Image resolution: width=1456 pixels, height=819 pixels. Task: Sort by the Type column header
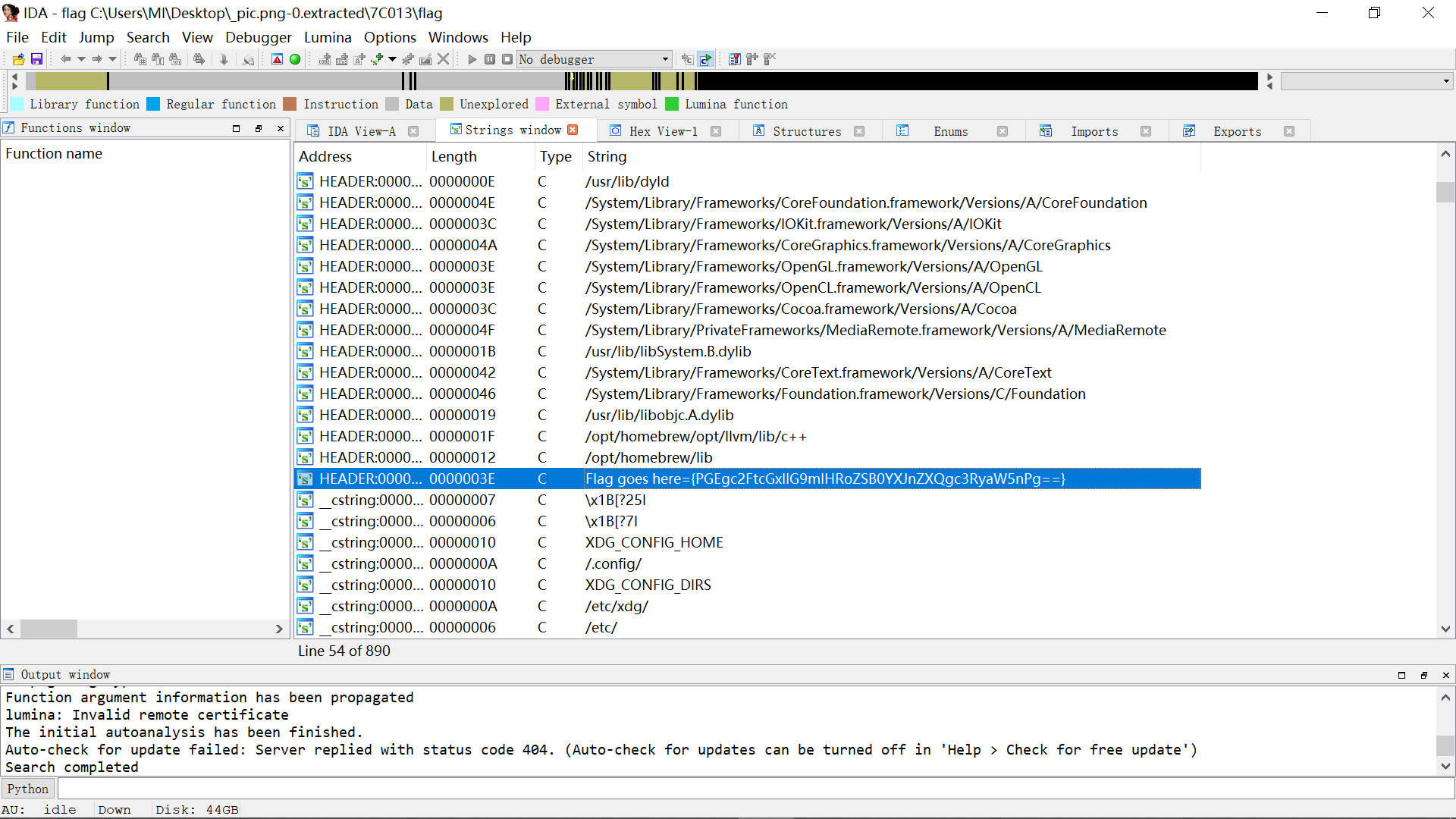pyautogui.click(x=558, y=156)
